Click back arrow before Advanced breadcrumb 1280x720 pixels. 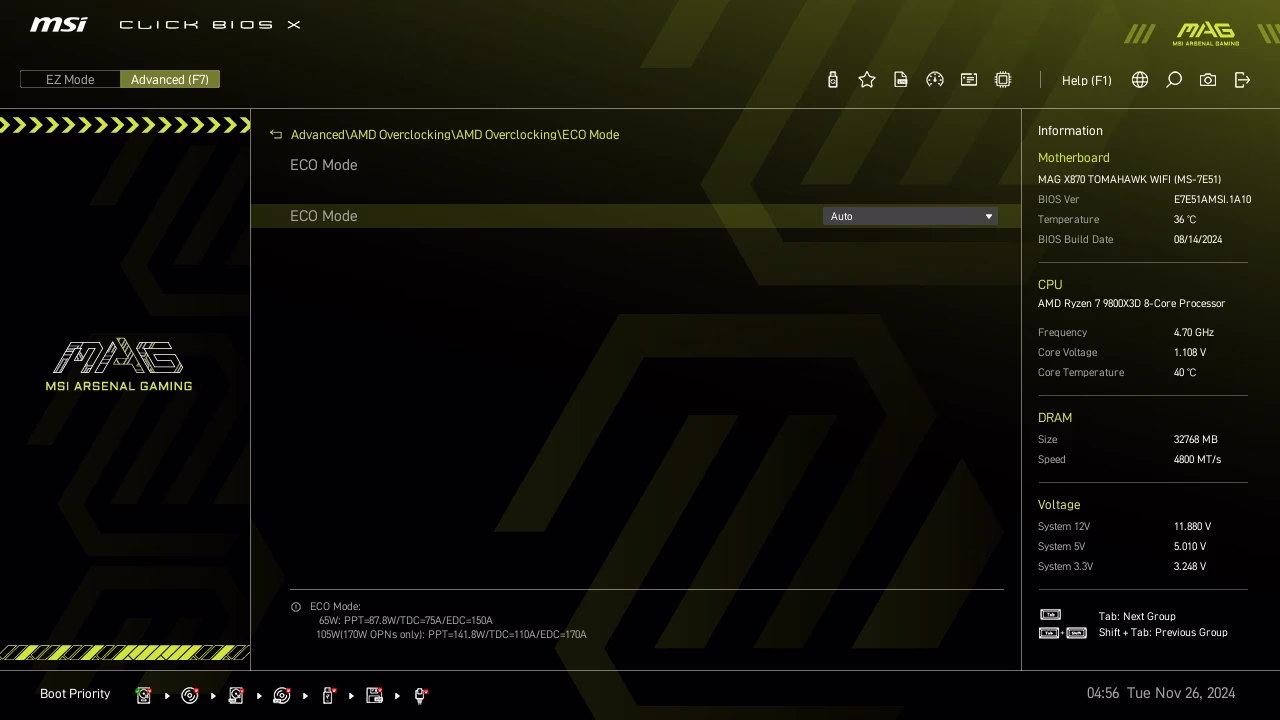pyautogui.click(x=276, y=134)
